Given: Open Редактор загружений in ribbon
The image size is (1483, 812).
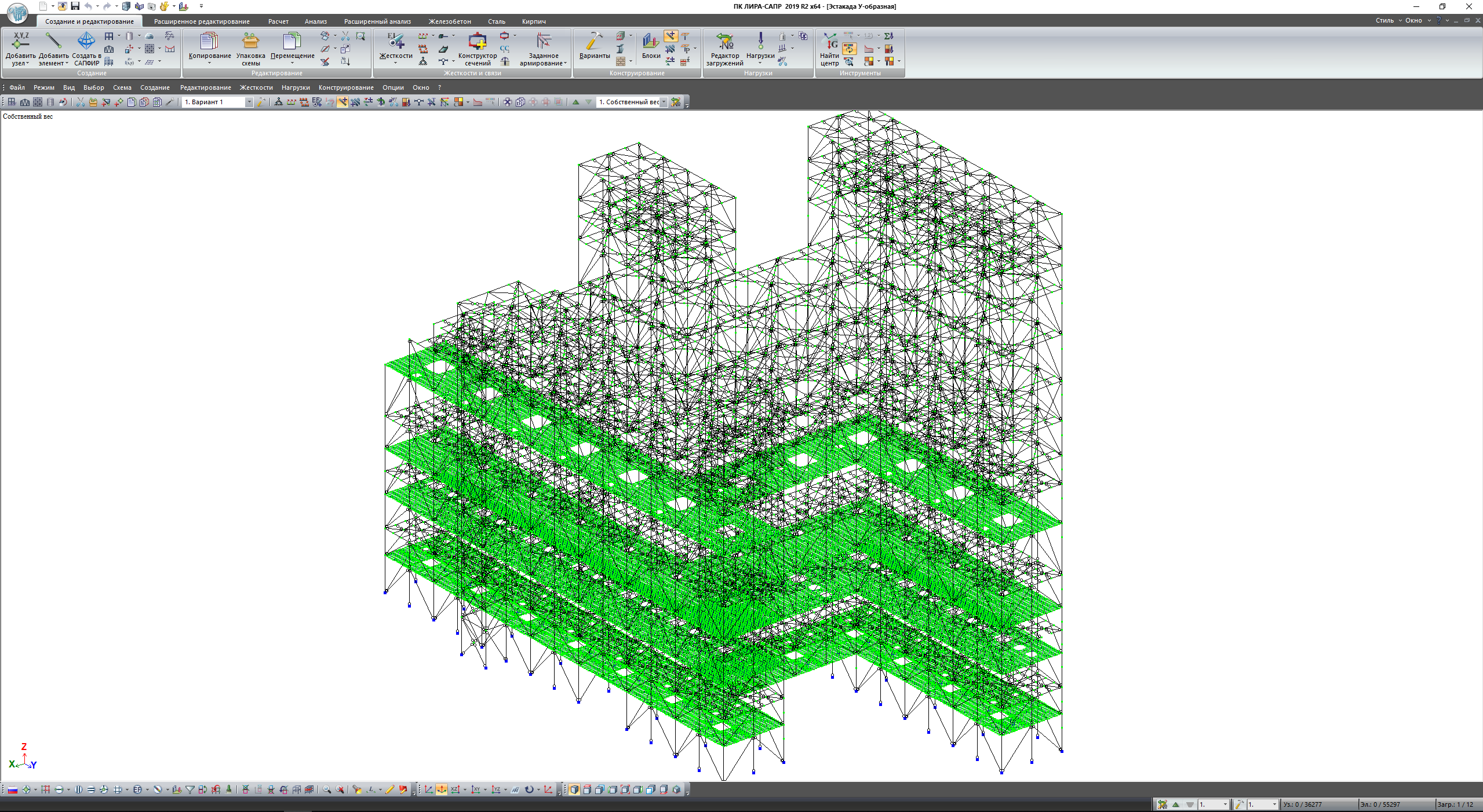Looking at the screenshot, I should (x=724, y=42).
